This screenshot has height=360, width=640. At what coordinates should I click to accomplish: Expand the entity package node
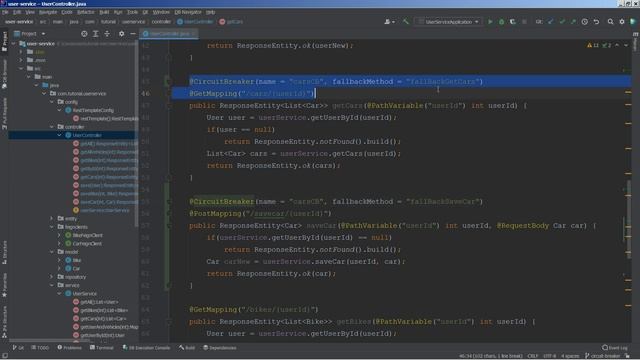[52, 218]
